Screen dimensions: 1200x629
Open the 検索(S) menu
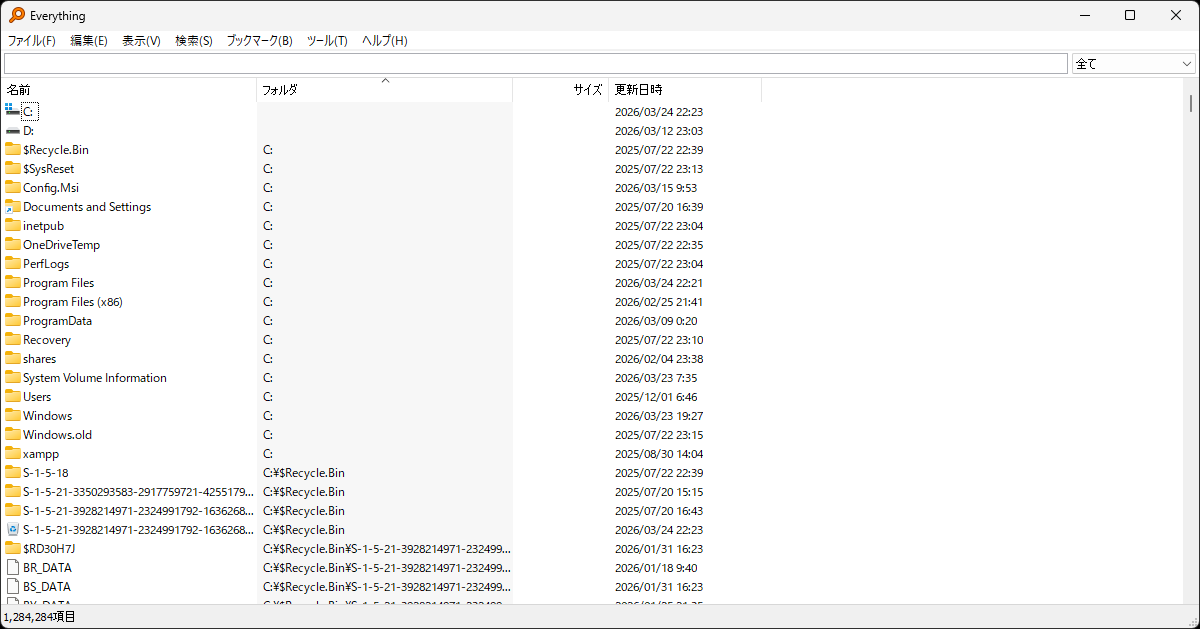point(193,41)
